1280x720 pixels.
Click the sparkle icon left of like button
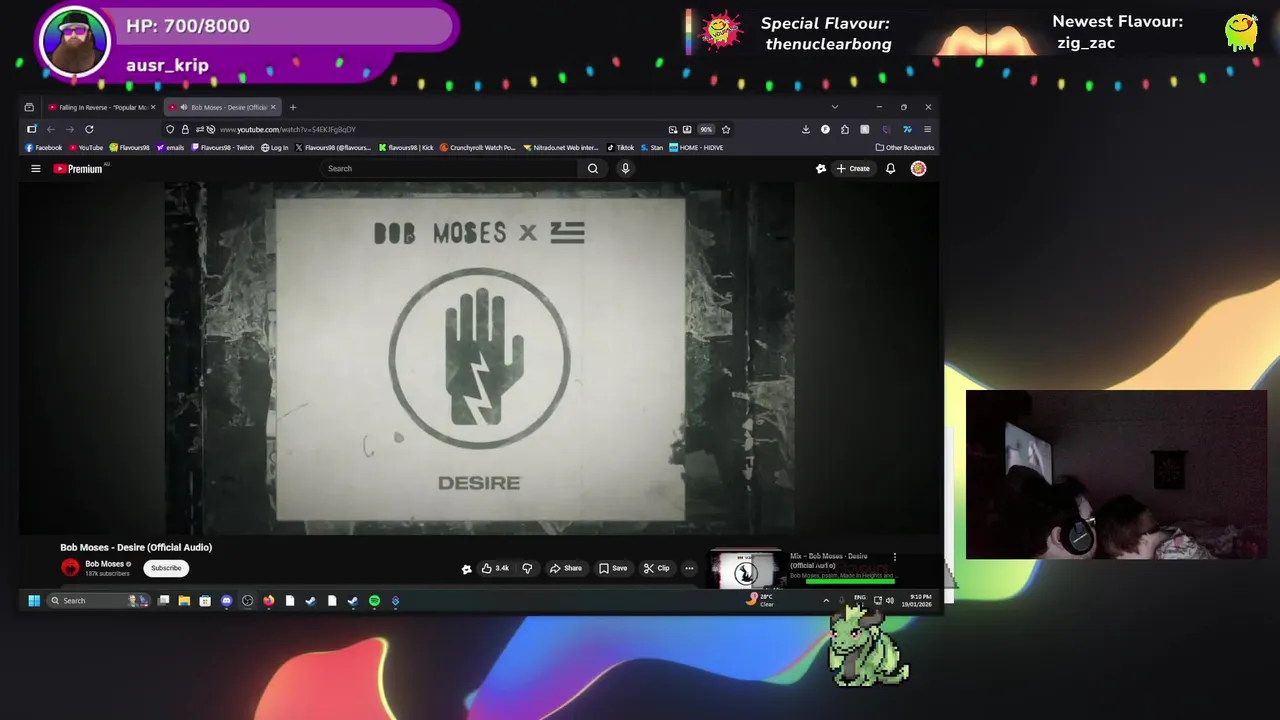pos(466,569)
